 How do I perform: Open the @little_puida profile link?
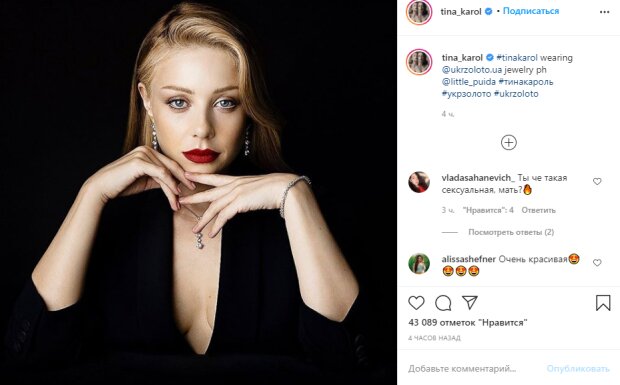click(469, 82)
